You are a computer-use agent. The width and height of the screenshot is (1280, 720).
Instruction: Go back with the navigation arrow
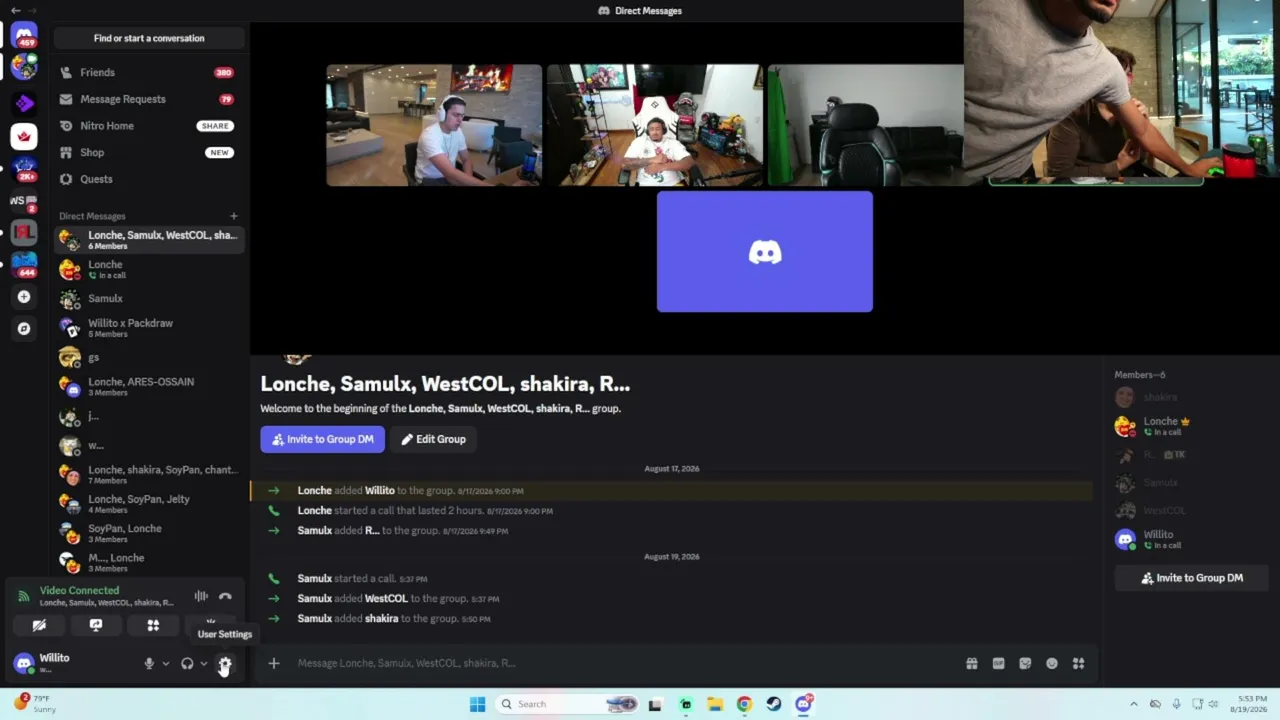(x=15, y=10)
